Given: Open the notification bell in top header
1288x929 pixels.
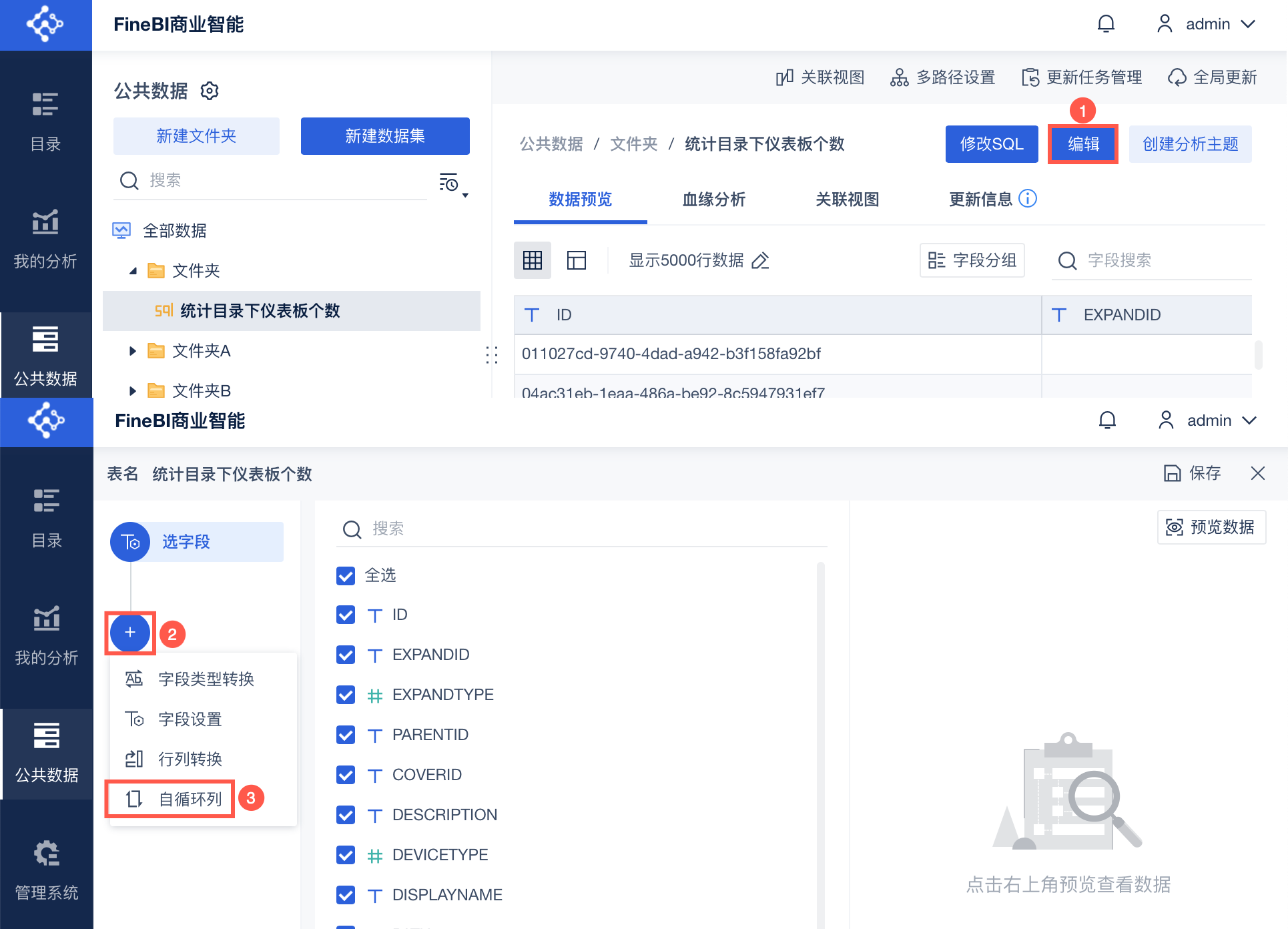Looking at the screenshot, I should 1106,24.
